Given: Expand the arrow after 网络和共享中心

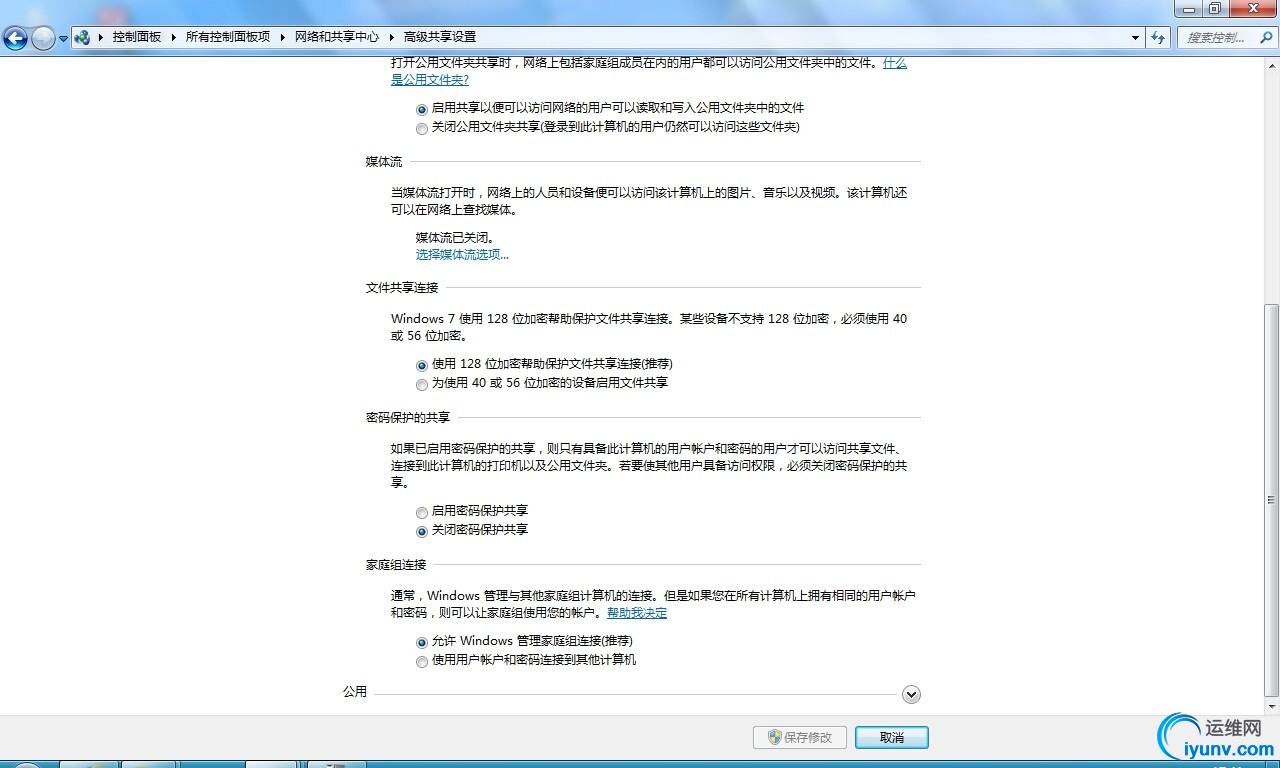Looking at the screenshot, I should coord(392,37).
